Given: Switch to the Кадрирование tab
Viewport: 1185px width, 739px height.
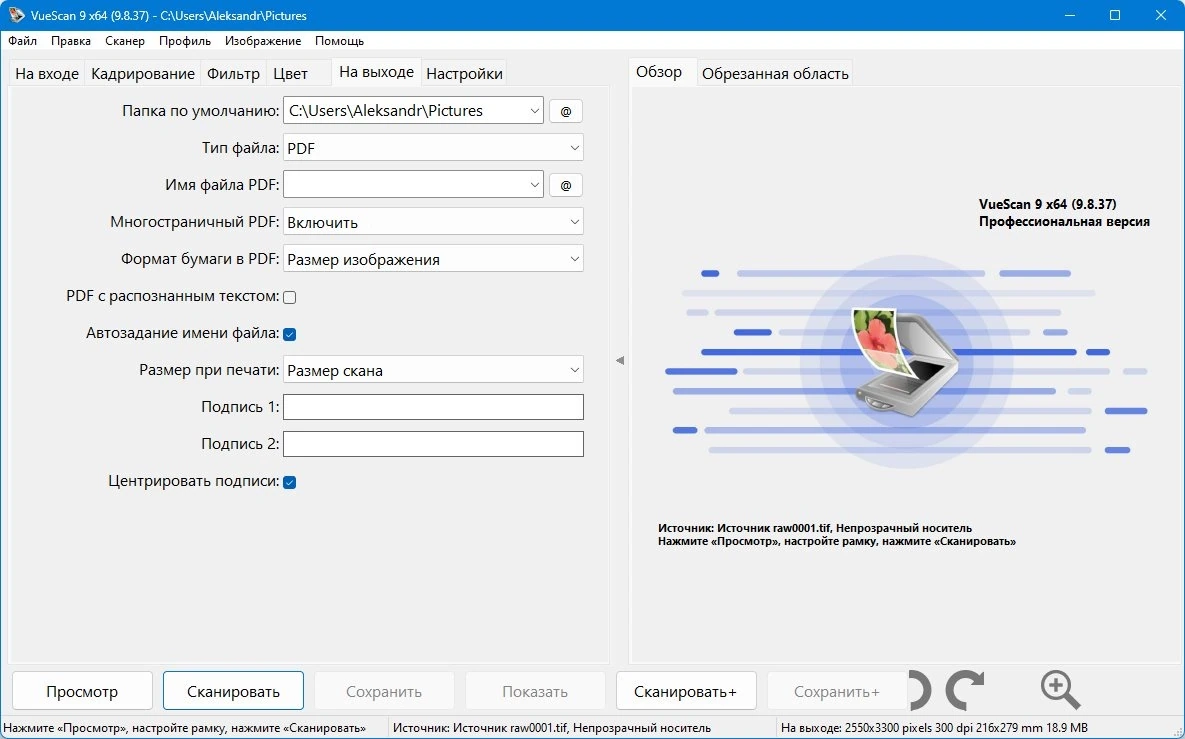Looking at the screenshot, I should pyautogui.click(x=143, y=73).
